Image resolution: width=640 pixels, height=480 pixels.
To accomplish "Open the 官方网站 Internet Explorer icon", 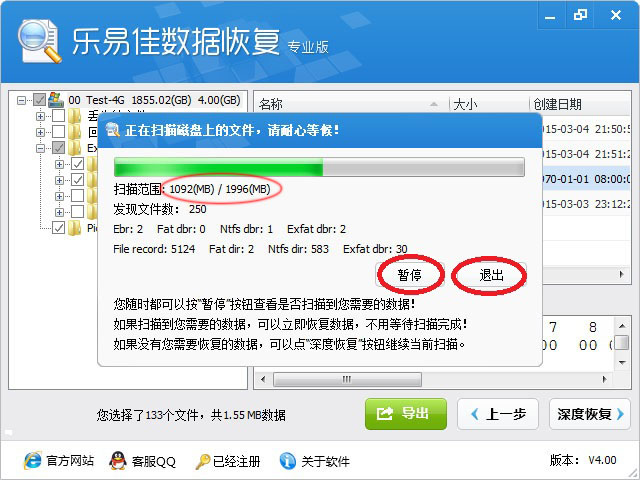I will click(x=33, y=461).
